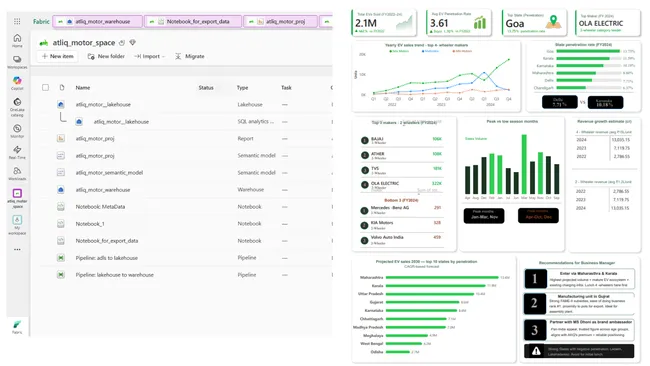Switch to the atliq_motor_warehouse tab
This screenshot has height=366, width=650.
(98, 22)
